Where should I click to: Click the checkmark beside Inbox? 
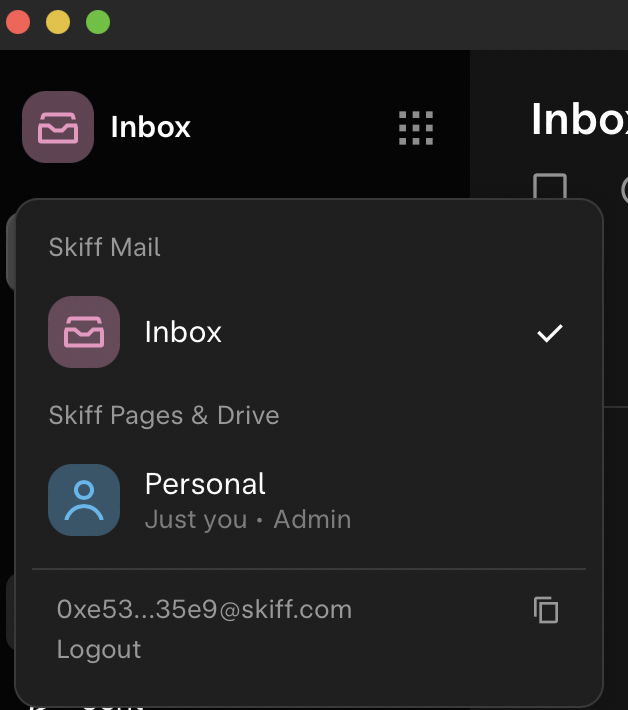(x=550, y=333)
